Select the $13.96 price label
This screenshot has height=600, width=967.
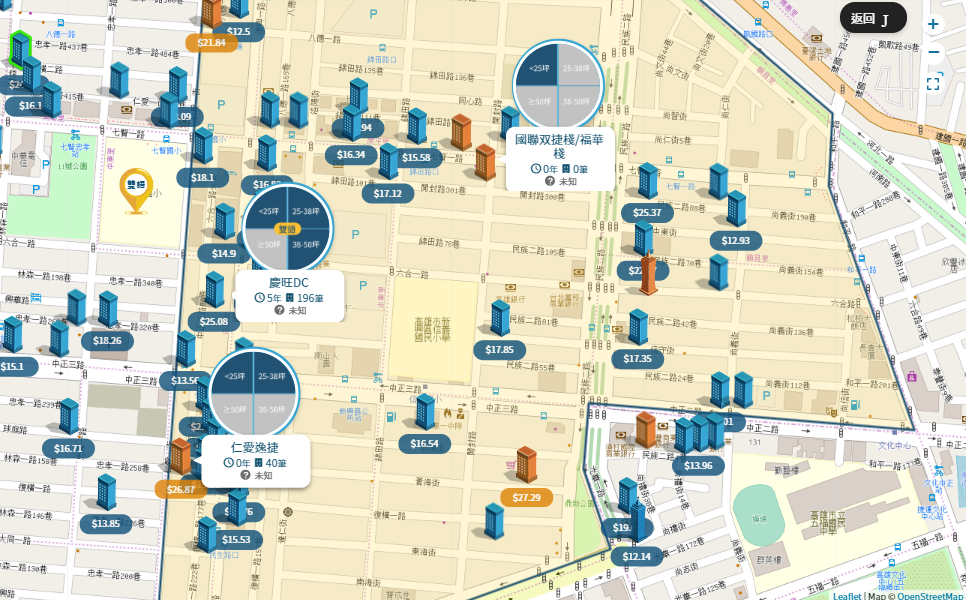pos(698,466)
